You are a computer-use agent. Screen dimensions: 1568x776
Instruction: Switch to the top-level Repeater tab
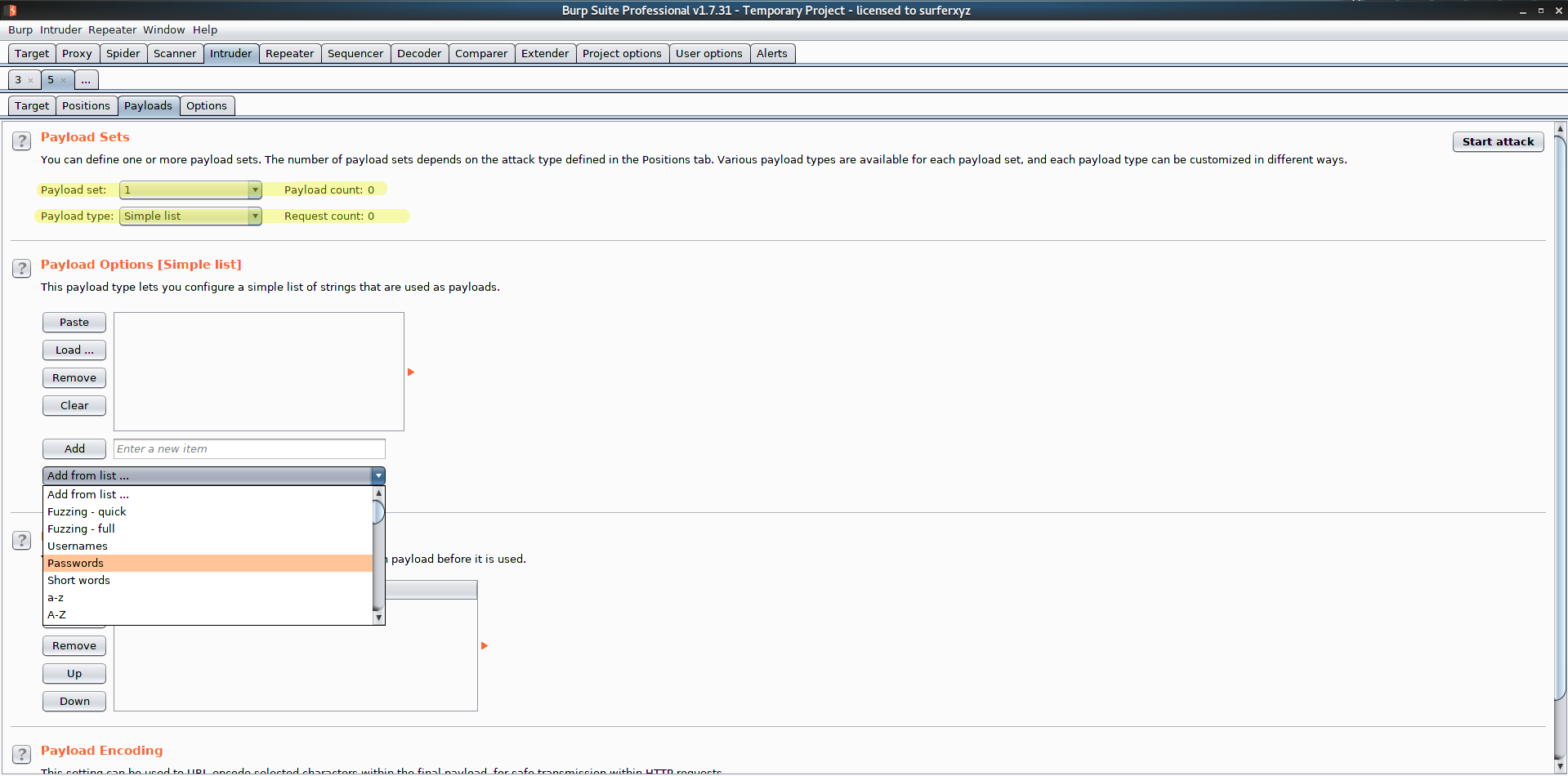coord(289,53)
